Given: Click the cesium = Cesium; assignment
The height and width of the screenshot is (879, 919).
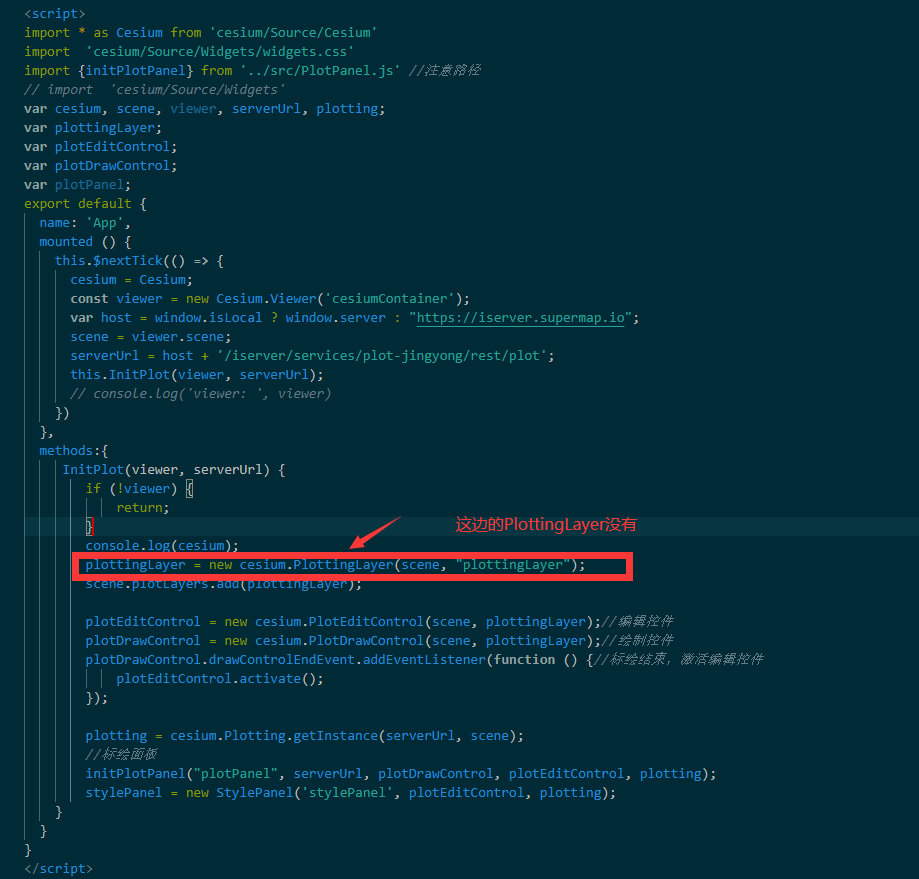Looking at the screenshot, I should [131, 280].
